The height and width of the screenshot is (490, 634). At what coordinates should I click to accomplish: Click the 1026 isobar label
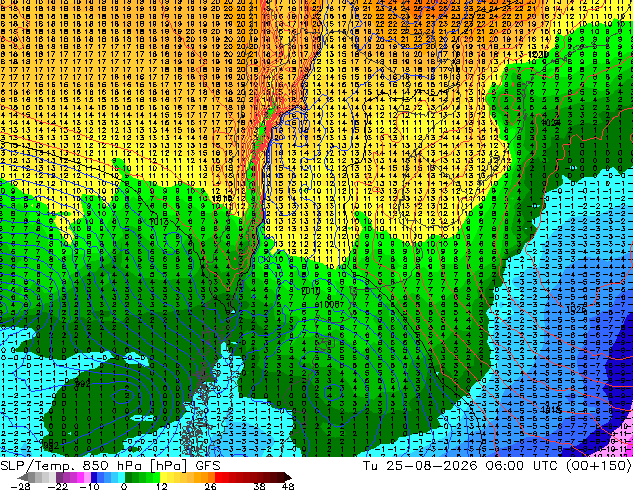576,310
